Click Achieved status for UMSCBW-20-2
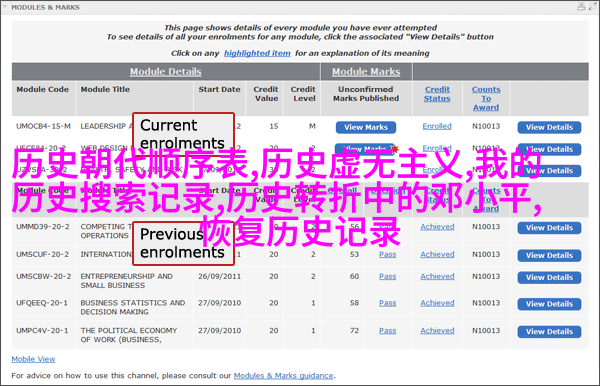The width and height of the screenshot is (600, 386). tap(437, 276)
